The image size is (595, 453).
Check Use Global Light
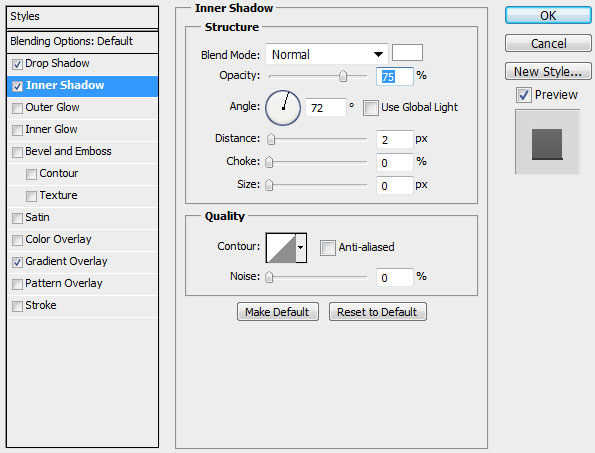(370, 108)
